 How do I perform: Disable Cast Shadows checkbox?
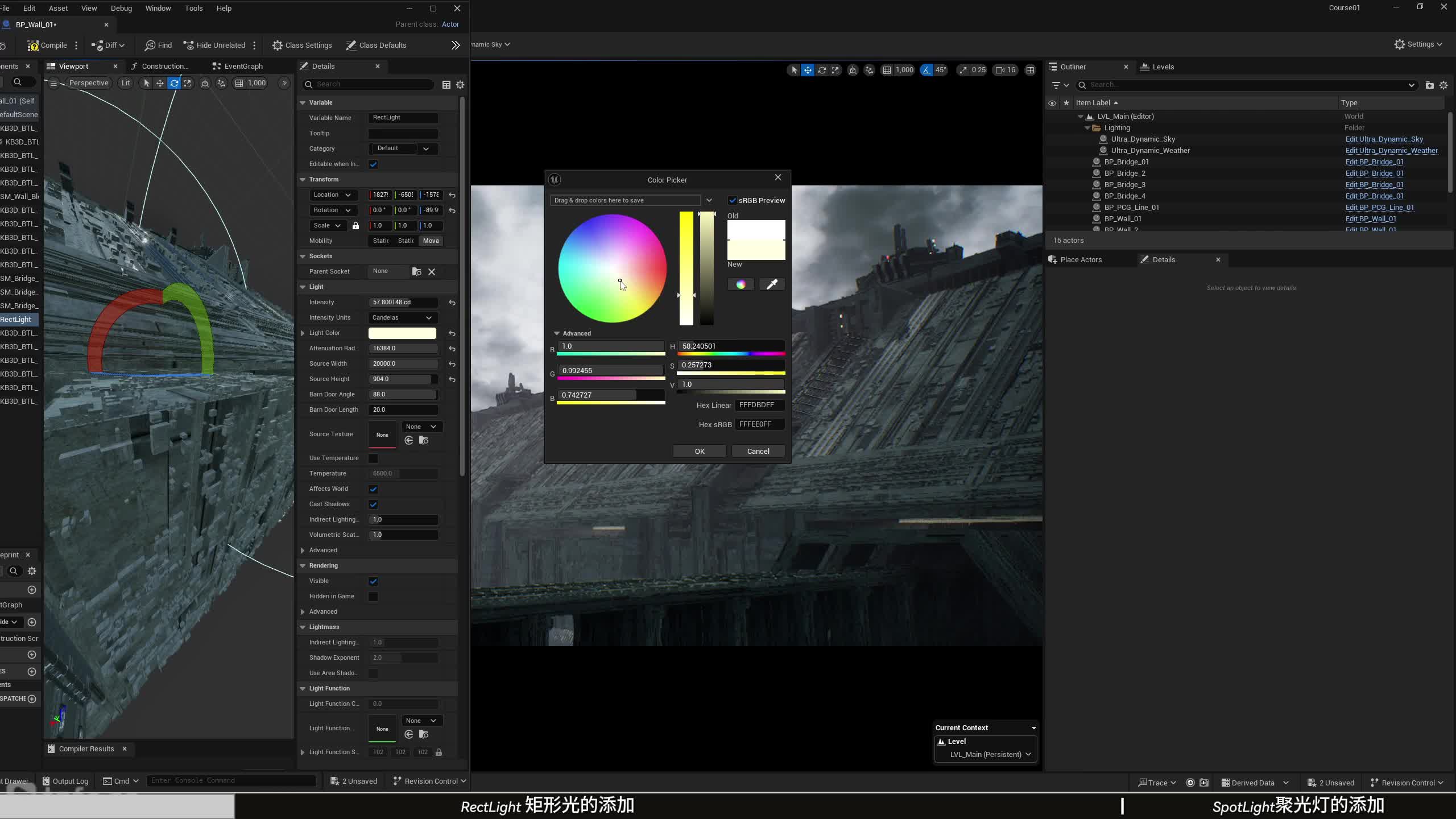coord(373,504)
